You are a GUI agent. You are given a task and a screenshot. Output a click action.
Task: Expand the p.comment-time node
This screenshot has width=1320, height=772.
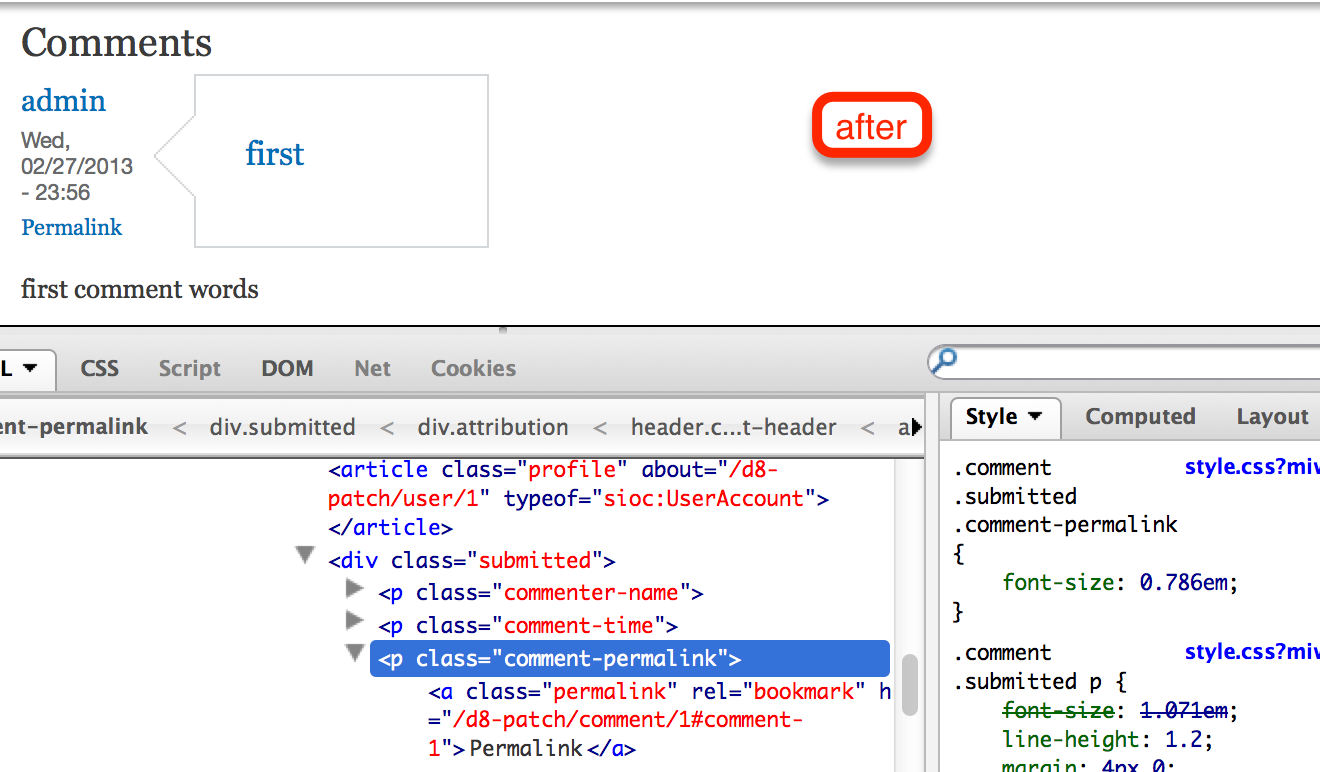click(x=355, y=621)
